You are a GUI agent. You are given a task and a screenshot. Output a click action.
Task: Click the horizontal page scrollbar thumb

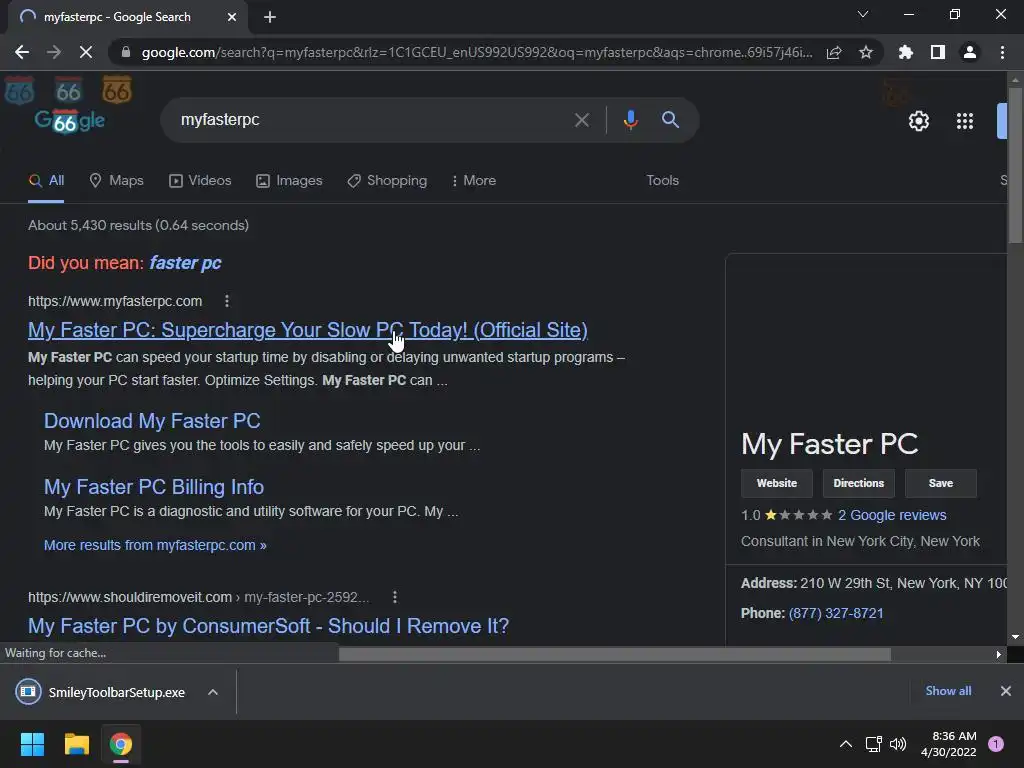(x=615, y=654)
